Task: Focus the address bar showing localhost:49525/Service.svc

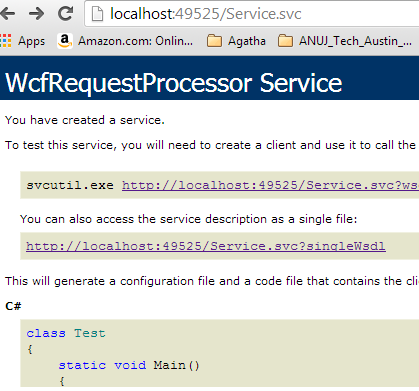Action: 252,14
